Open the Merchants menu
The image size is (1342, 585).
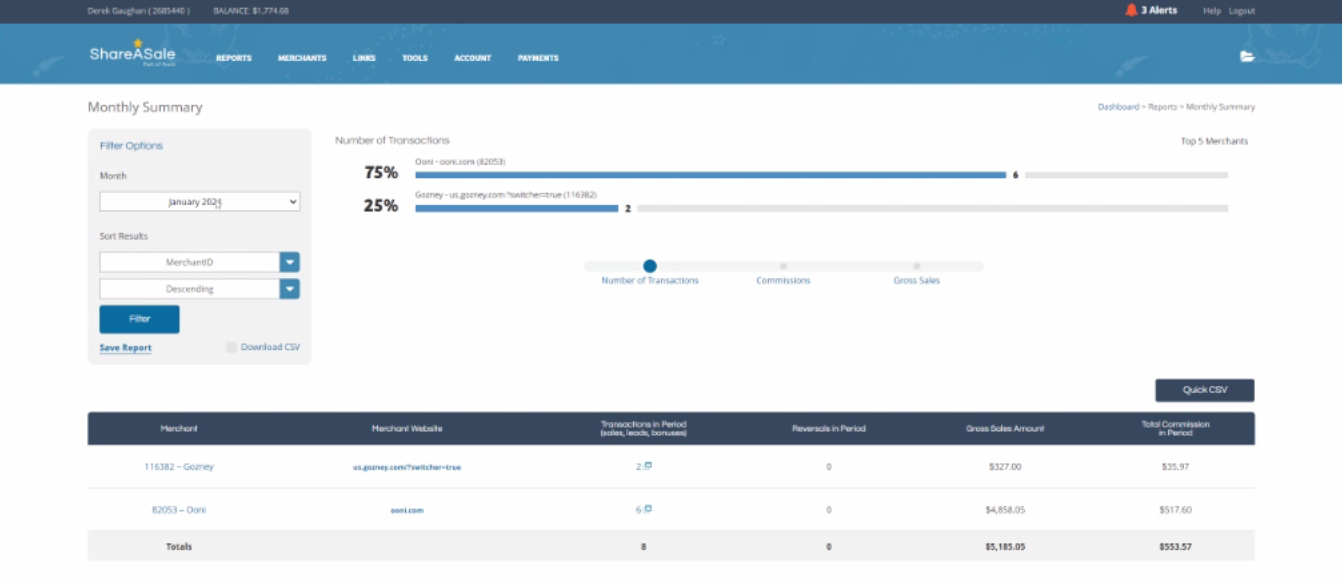[302, 58]
